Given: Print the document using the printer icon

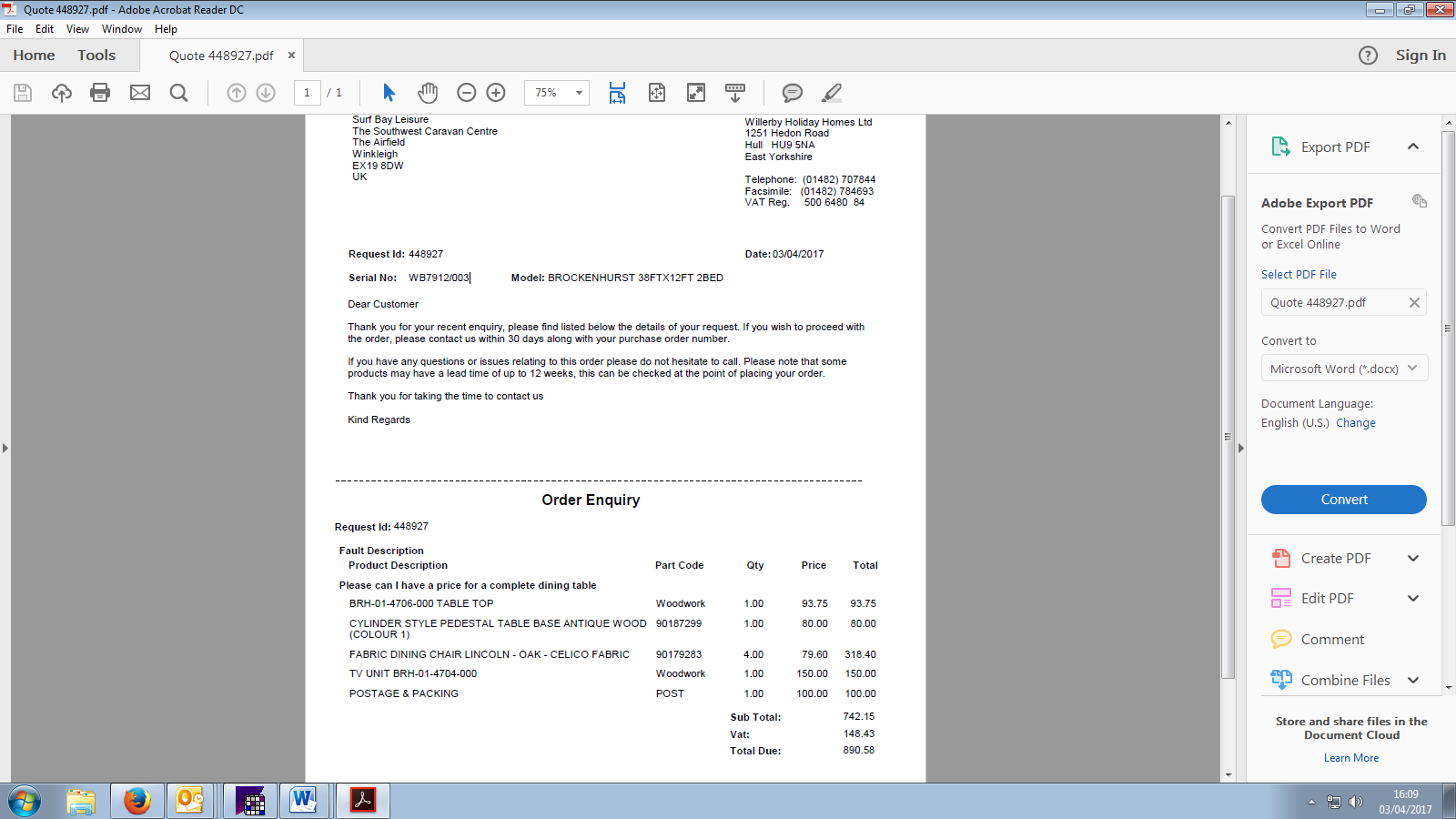Looking at the screenshot, I should pos(100,93).
